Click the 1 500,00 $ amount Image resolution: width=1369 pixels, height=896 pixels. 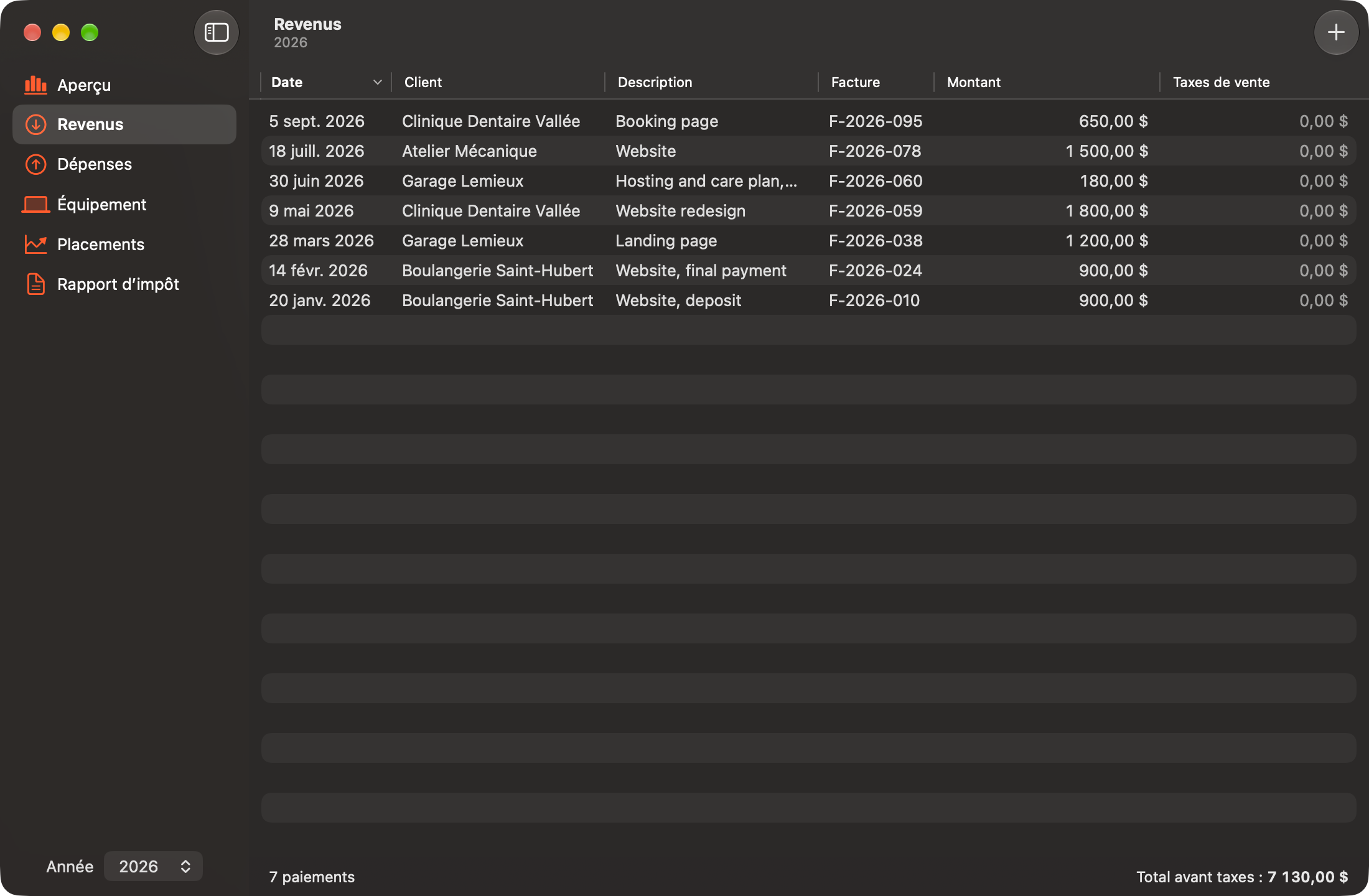(1106, 151)
